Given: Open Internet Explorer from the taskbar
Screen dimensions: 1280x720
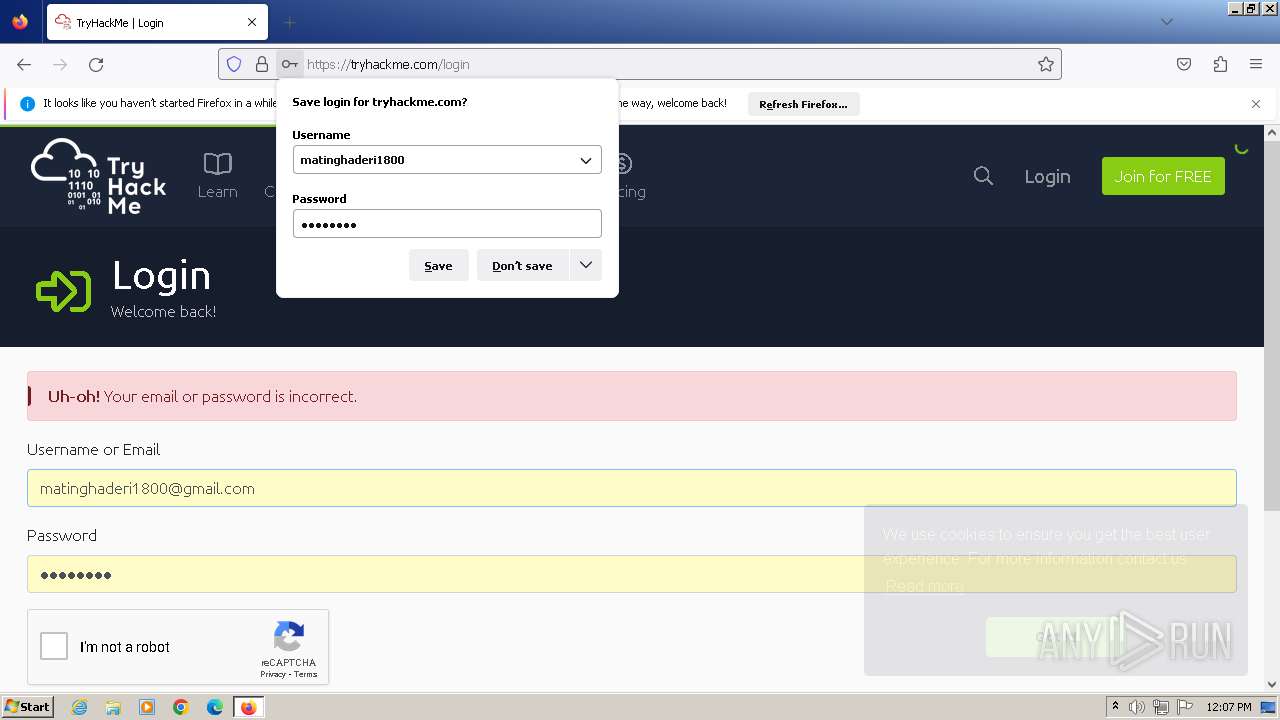Looking at the screenshot, I should tap(79, 707).
